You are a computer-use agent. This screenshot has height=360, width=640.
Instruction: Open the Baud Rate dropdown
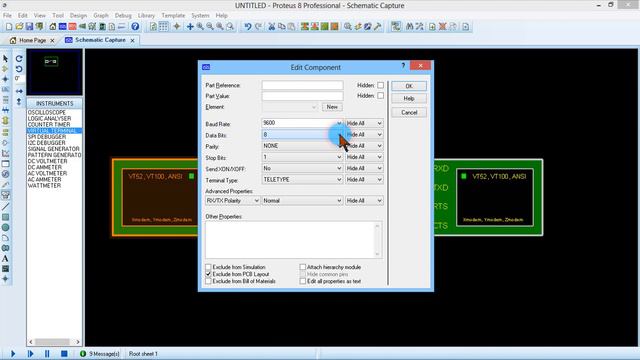302,123
